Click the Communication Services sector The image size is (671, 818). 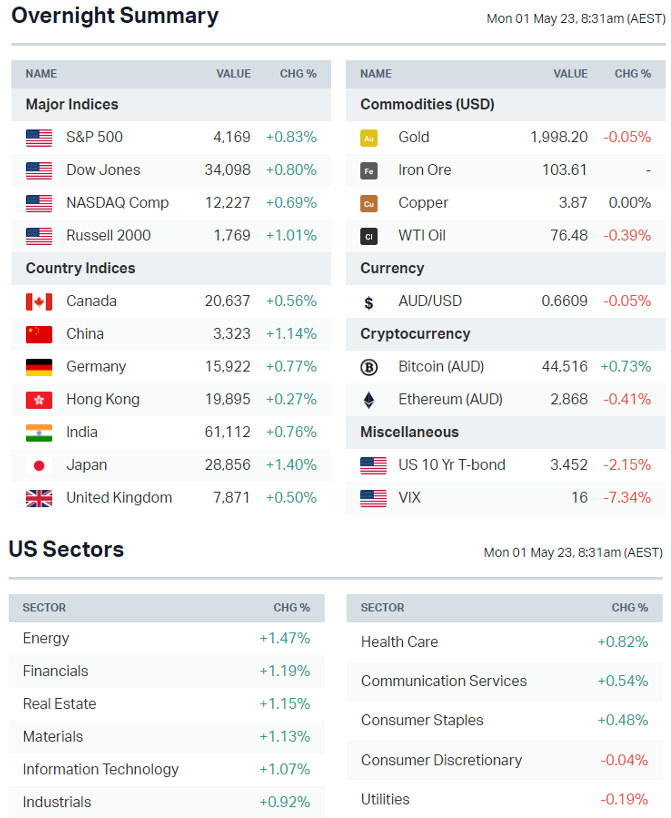point(443,681)
